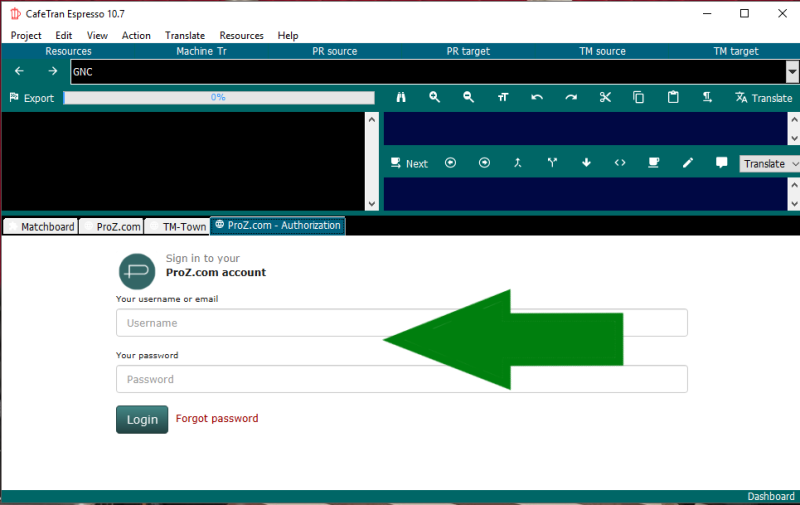Expand the GNC search field dropdown arrow

[x=792, y=72]
